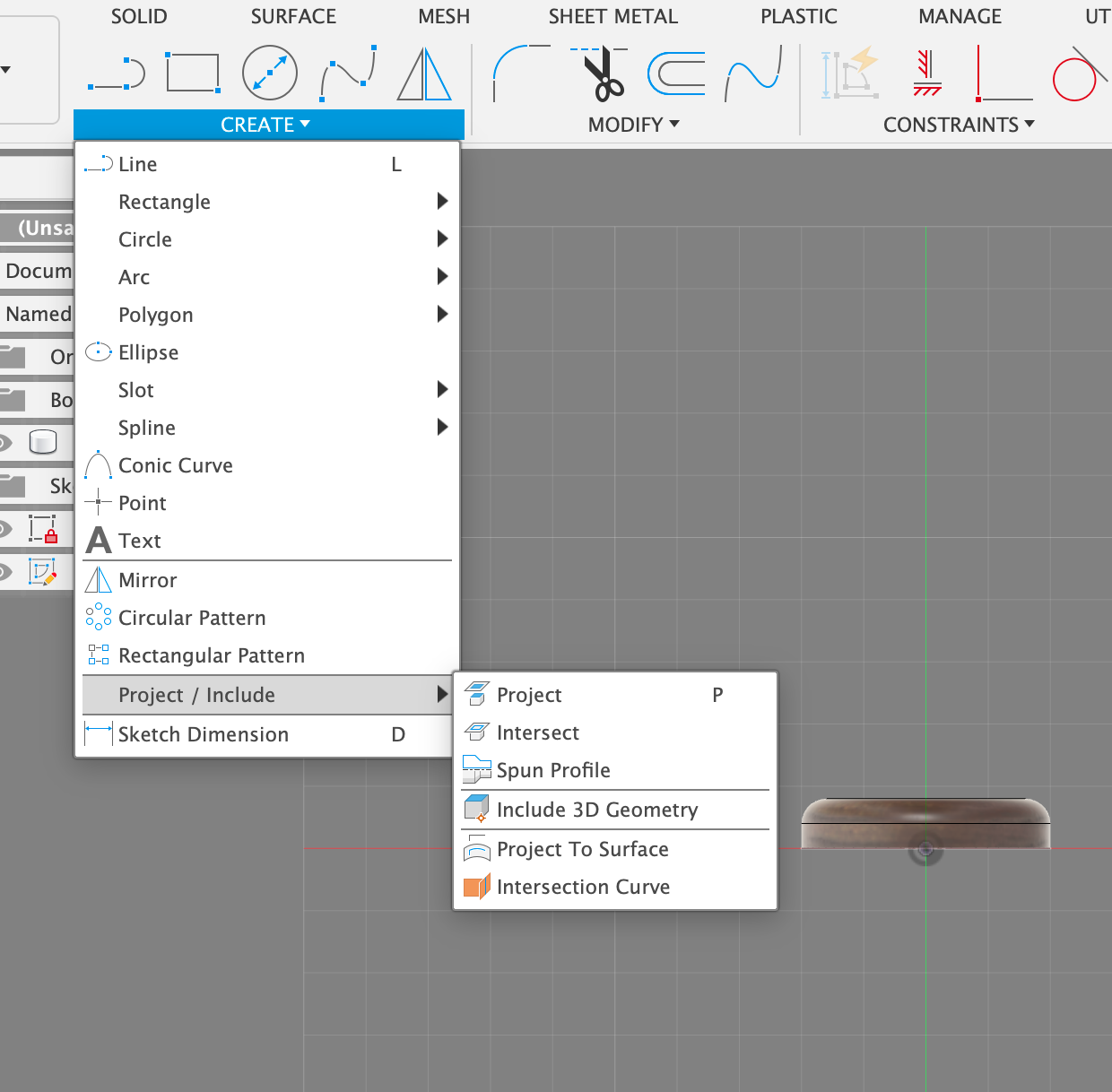Choose the circle tool in toolbar
Screen dimensions: 1112x1092
point(270,74)
